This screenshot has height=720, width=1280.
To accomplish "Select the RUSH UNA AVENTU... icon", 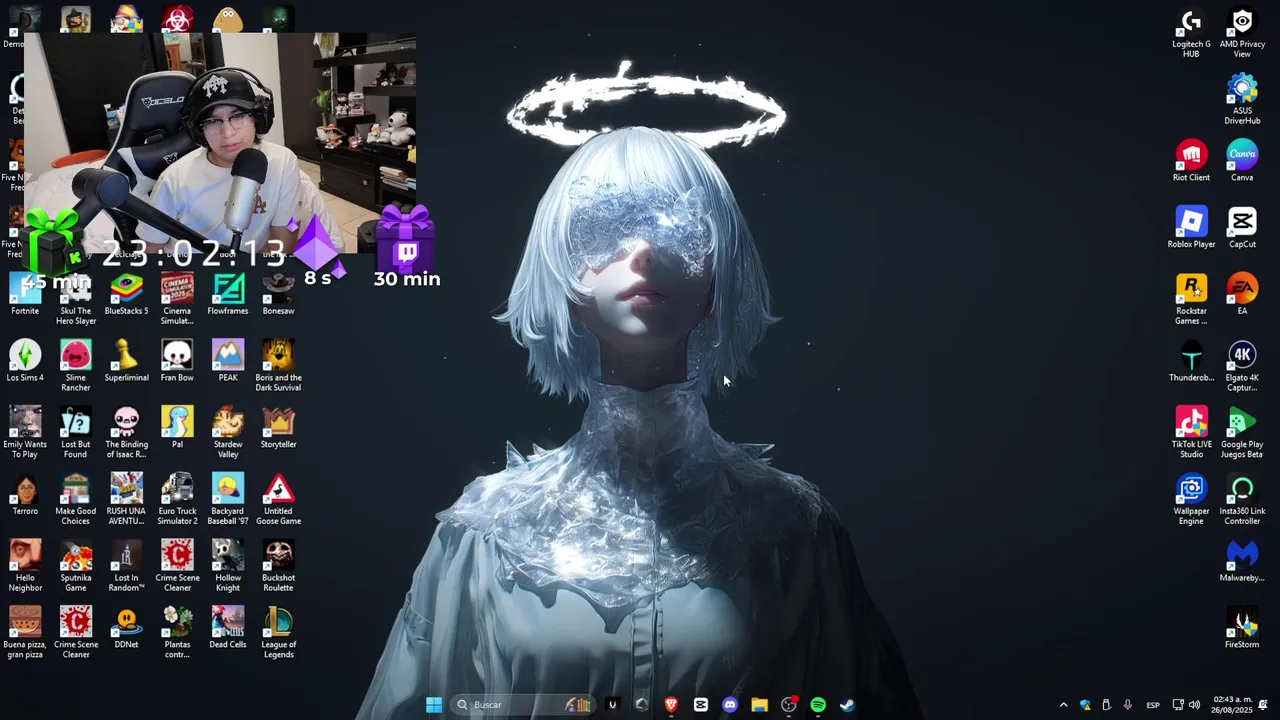I will [x=126, y=499].
